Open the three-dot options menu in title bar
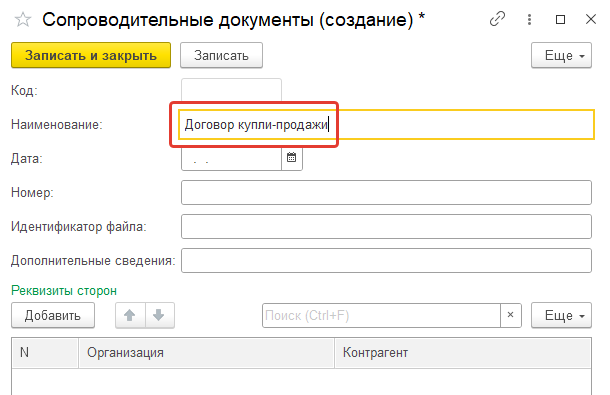Image resolution: width=610 pixels, height=395 pixels. 529,19
